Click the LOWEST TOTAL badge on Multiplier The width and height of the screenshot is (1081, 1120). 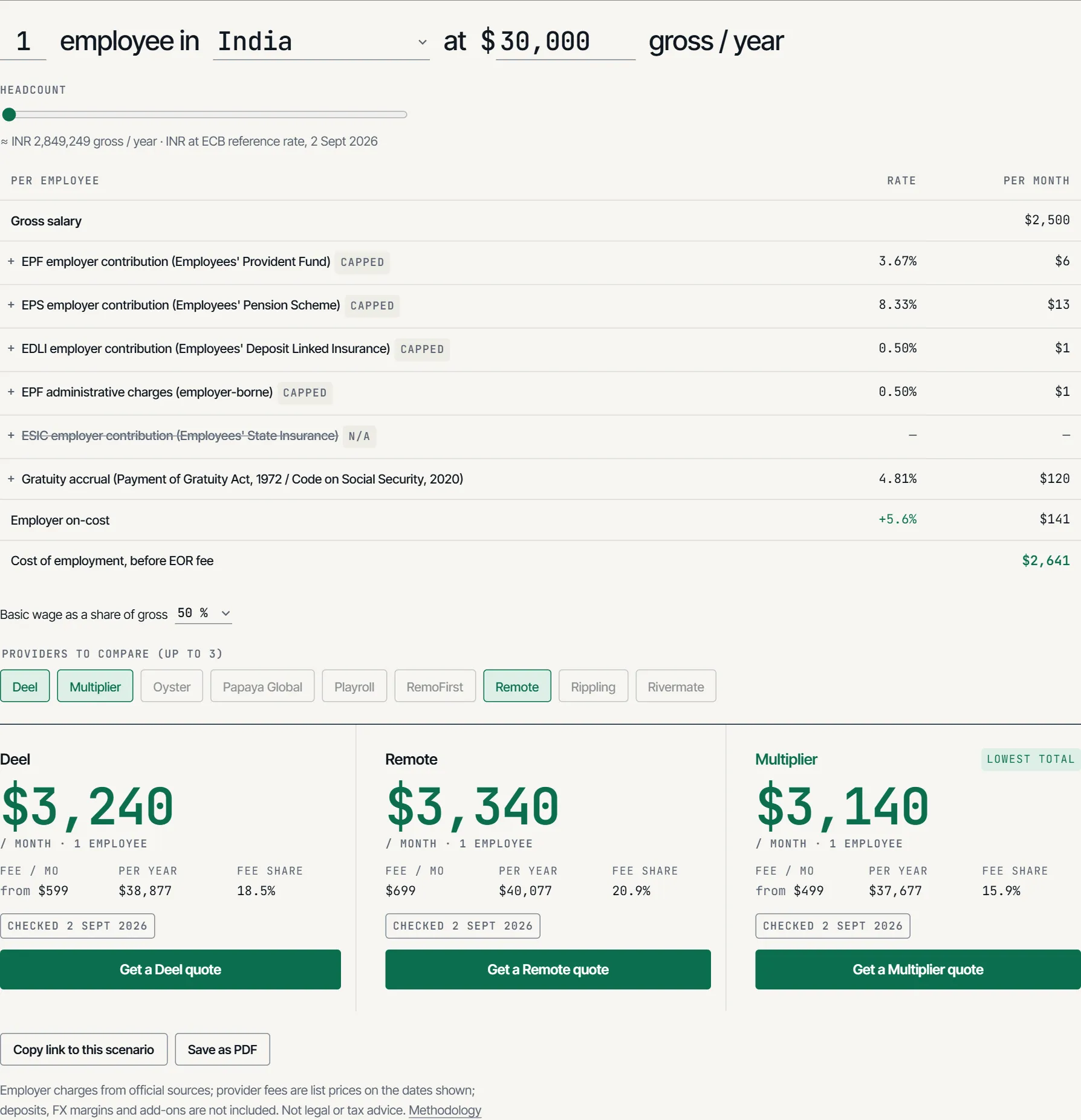point(1031,759)
